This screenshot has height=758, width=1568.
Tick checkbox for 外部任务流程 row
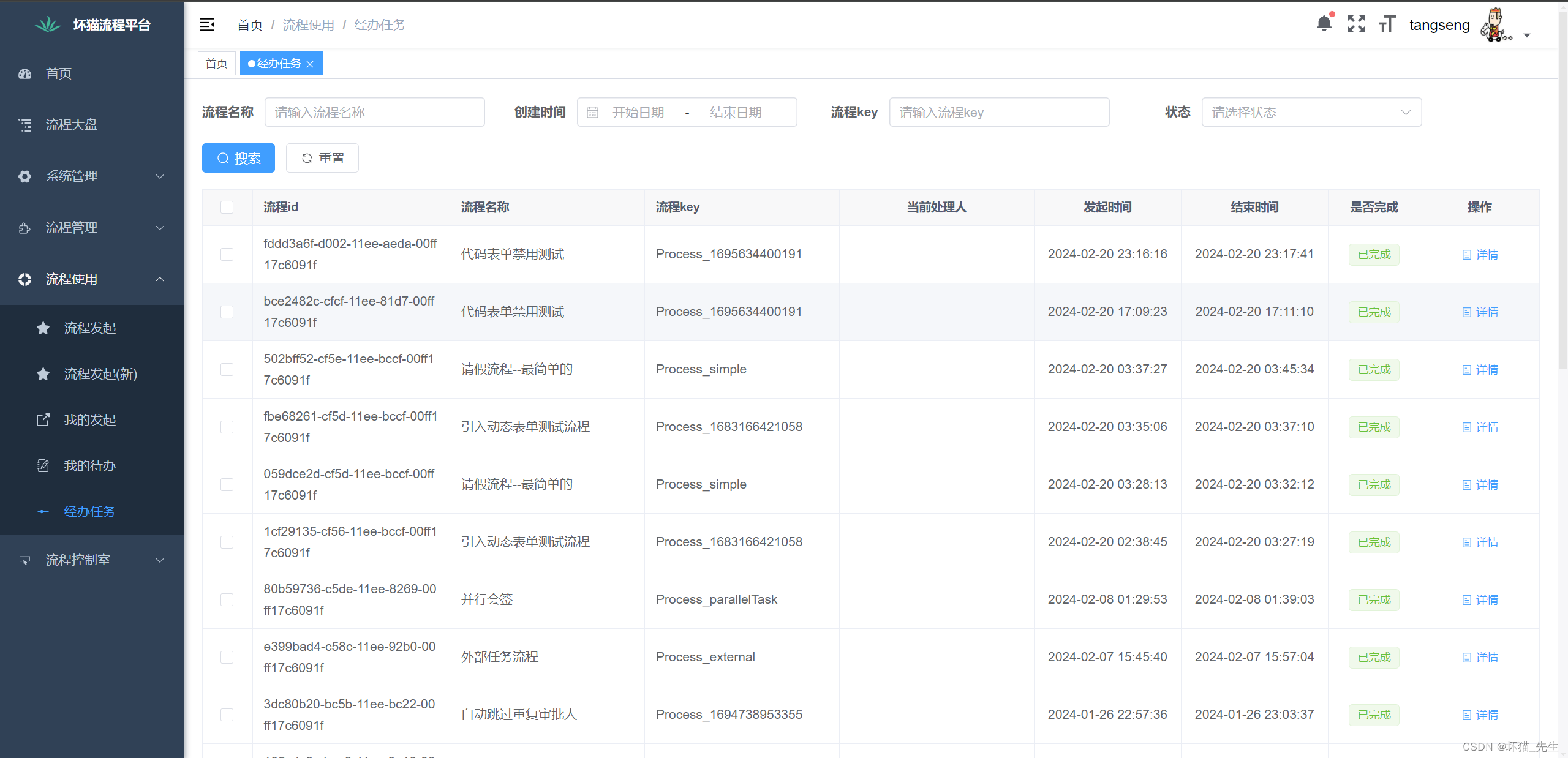coord(227,657)
